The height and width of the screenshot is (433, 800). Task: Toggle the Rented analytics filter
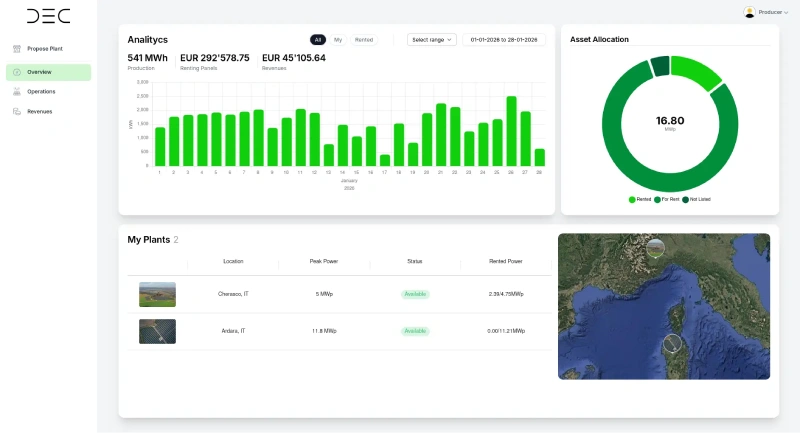[364, 40]
